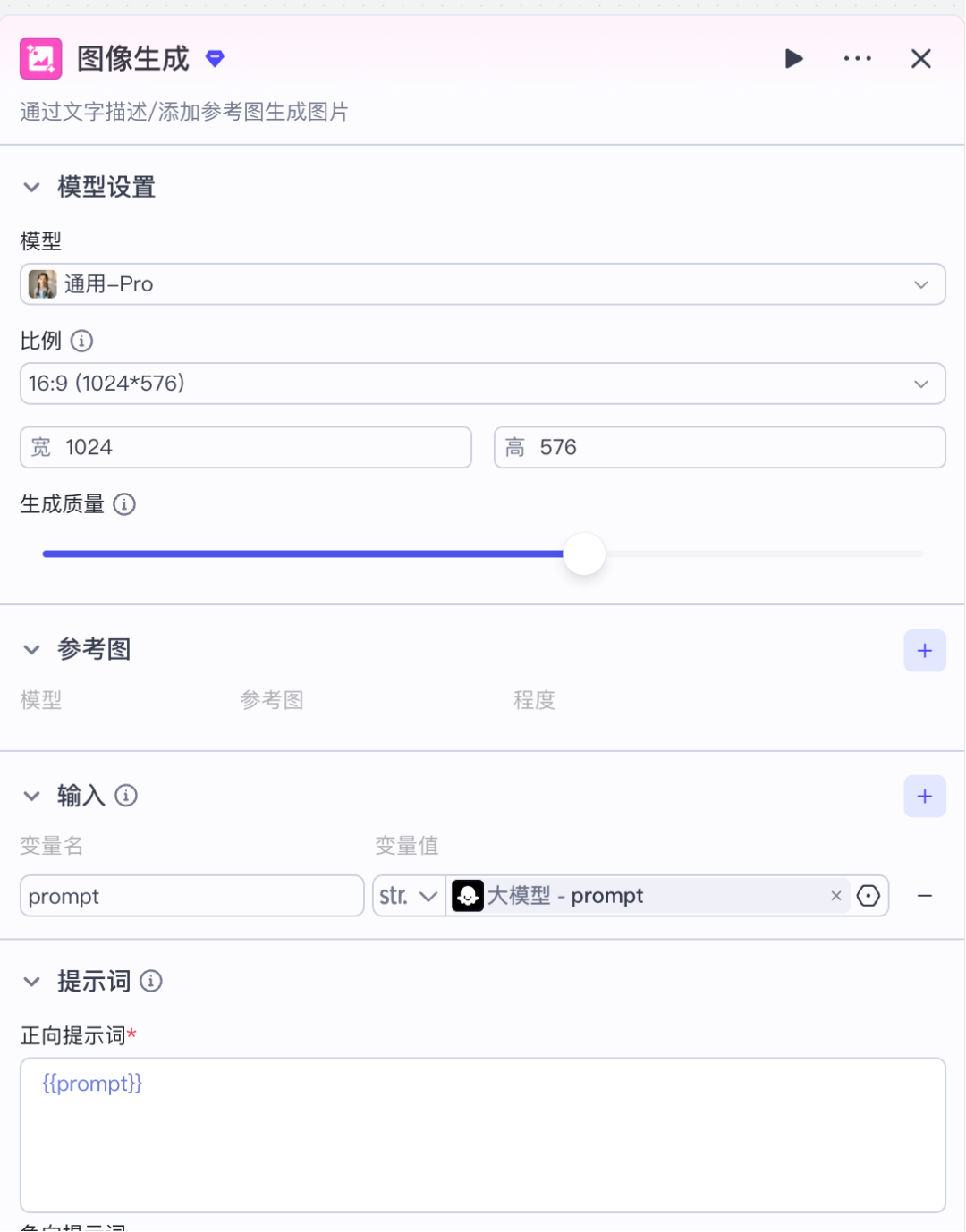The image size is (966, 1232).
Task: Clear the 大模型 - prompt variable reference
Action: click(836, 896)
